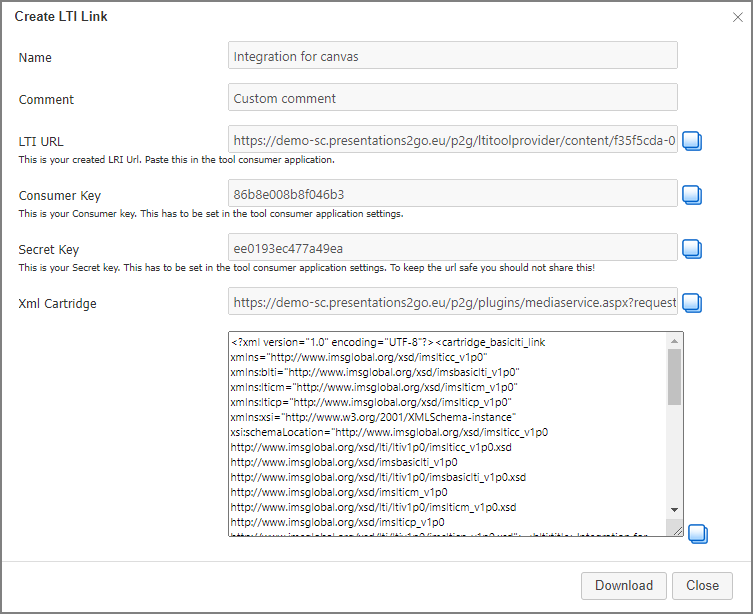
Task: Select the LTI URL field
Action: 453,139
